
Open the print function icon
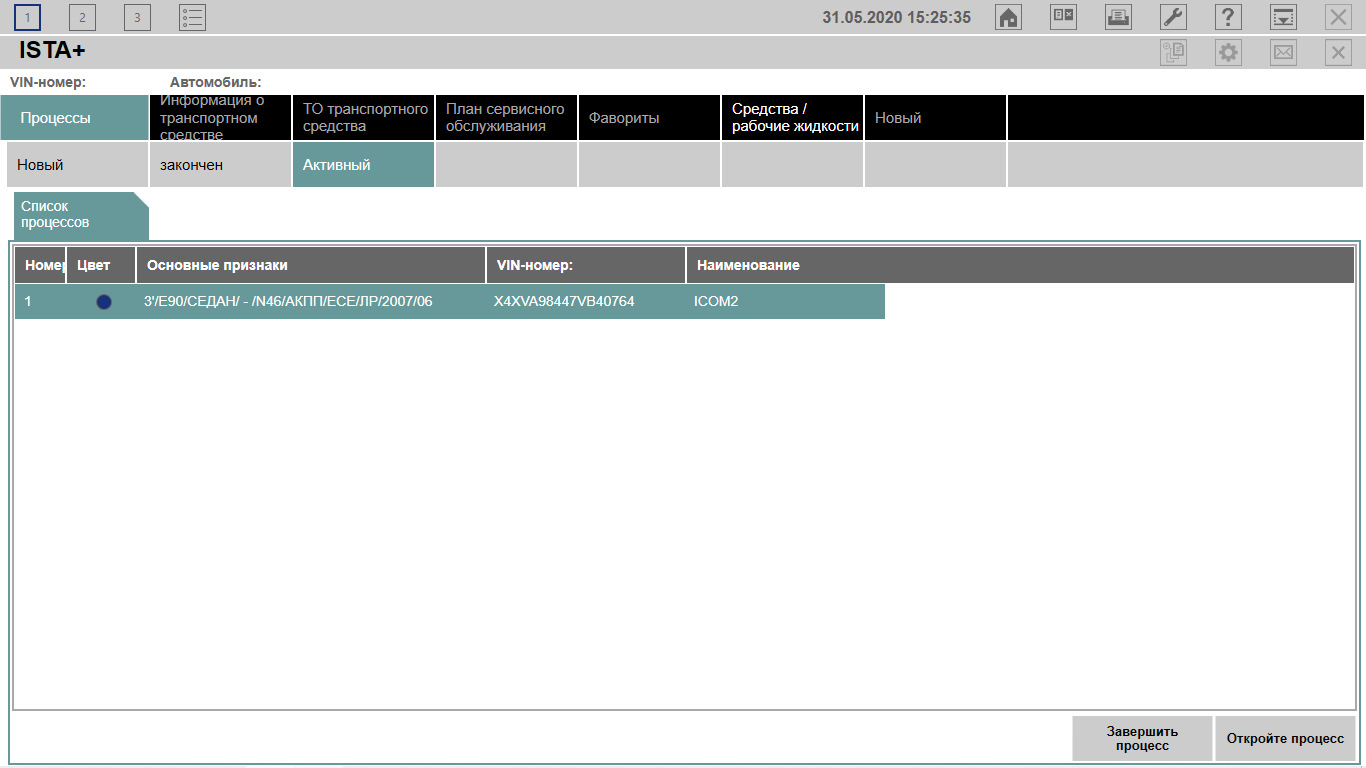click(x=1118, y=17)
